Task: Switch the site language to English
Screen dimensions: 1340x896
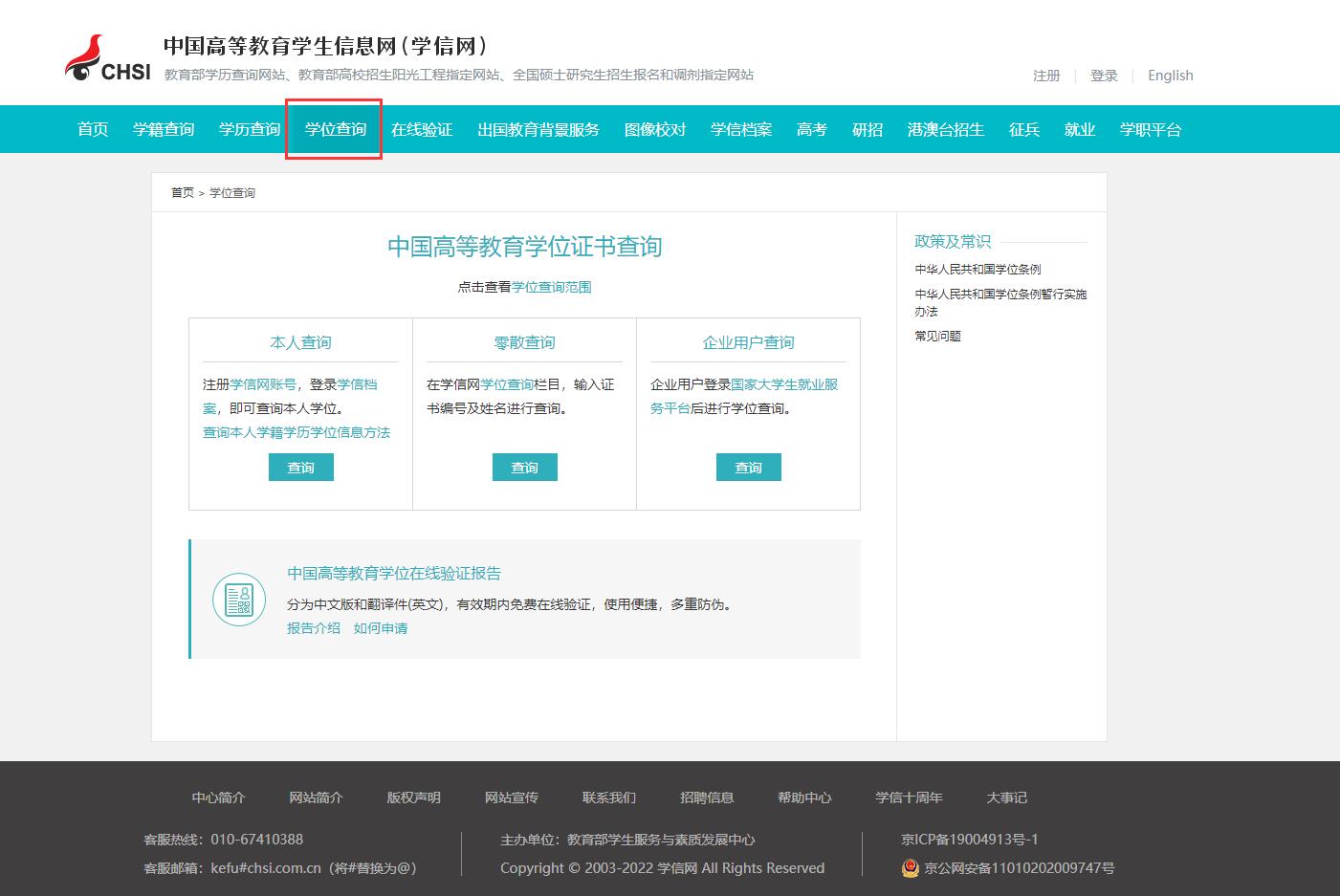Action: [x=1171, y=76]
